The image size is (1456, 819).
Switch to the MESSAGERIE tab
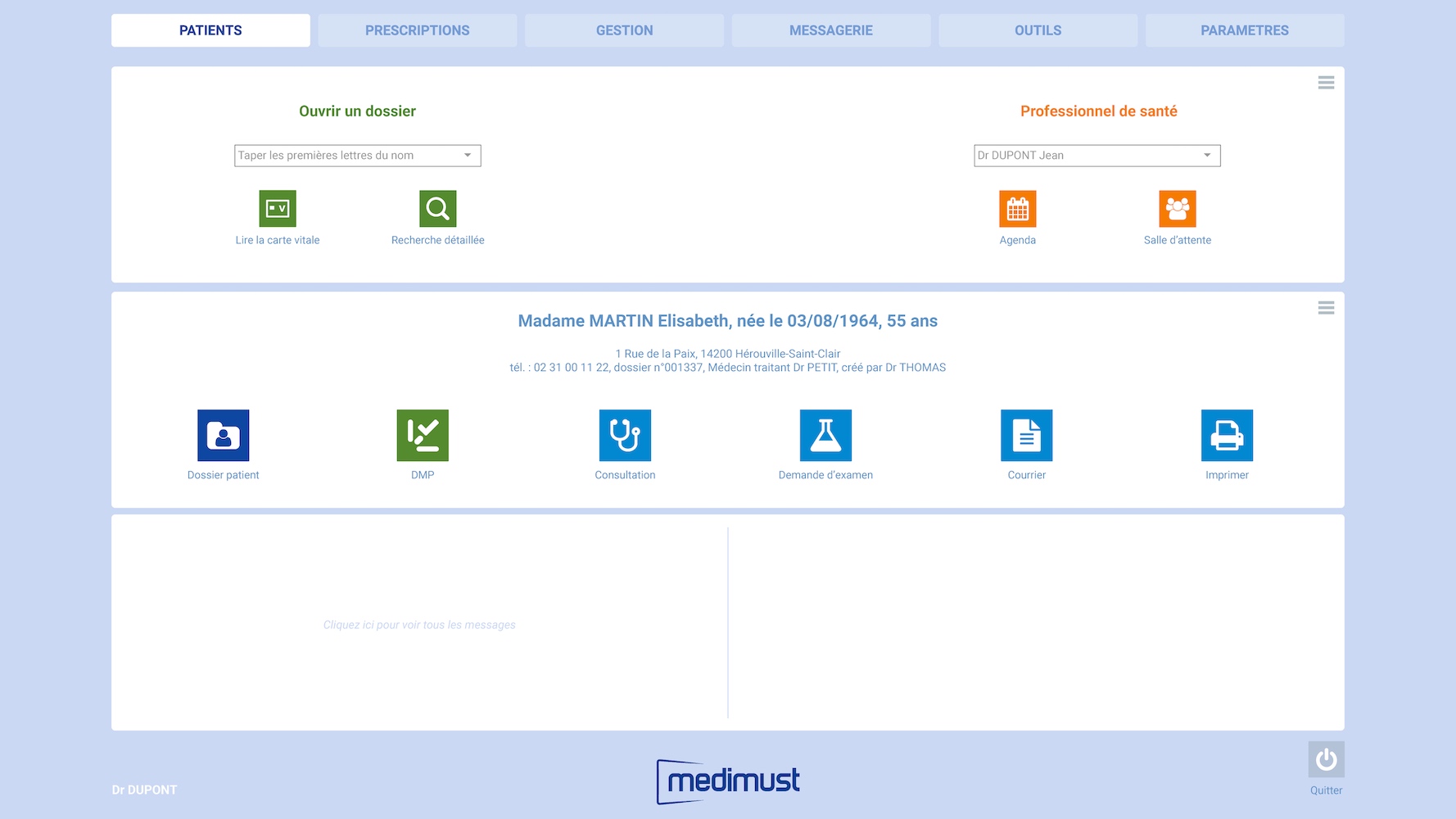pyautogui.click(x=830, y=30)
